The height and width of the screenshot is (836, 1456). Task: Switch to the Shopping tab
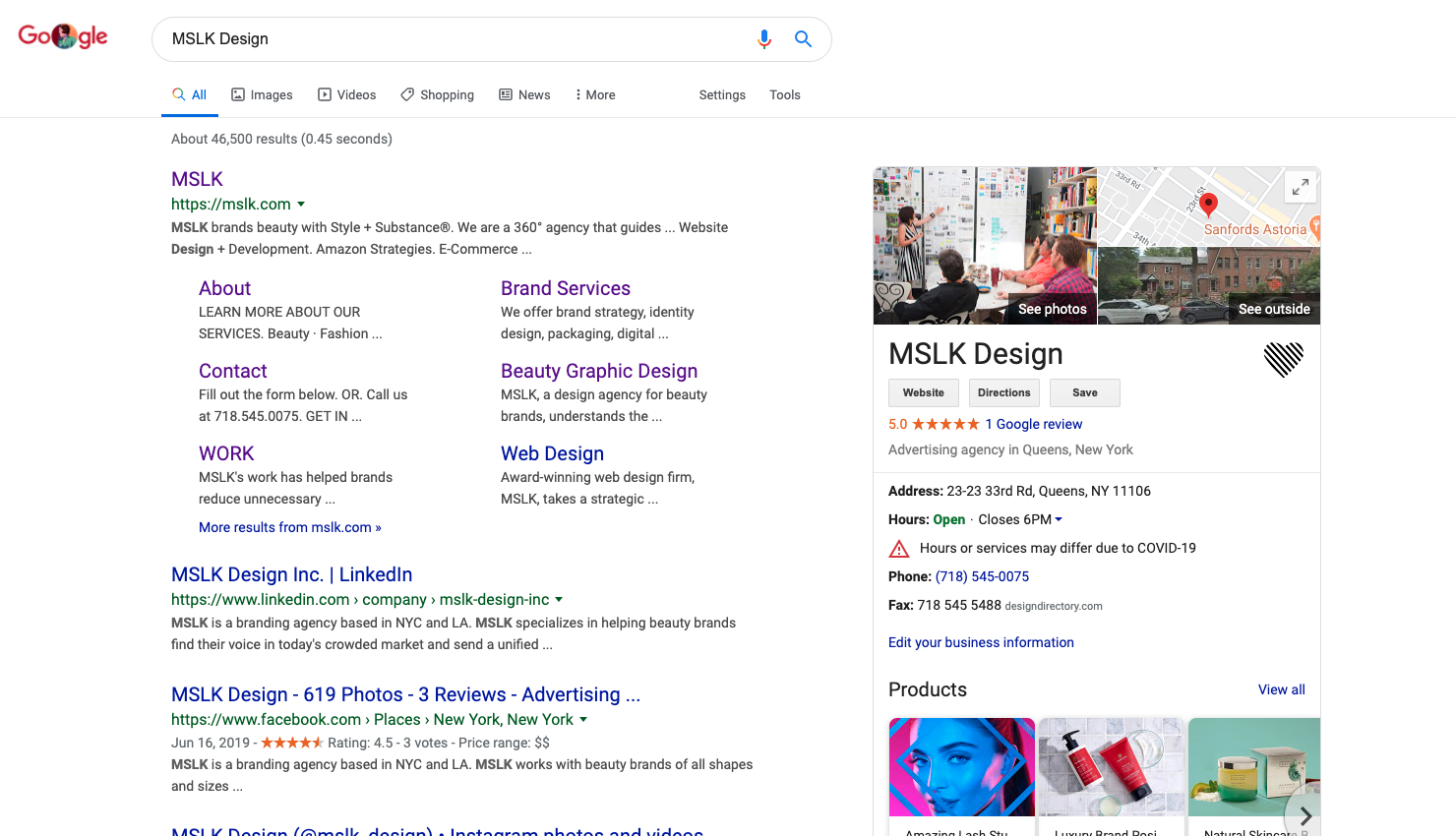pos(437,95)
